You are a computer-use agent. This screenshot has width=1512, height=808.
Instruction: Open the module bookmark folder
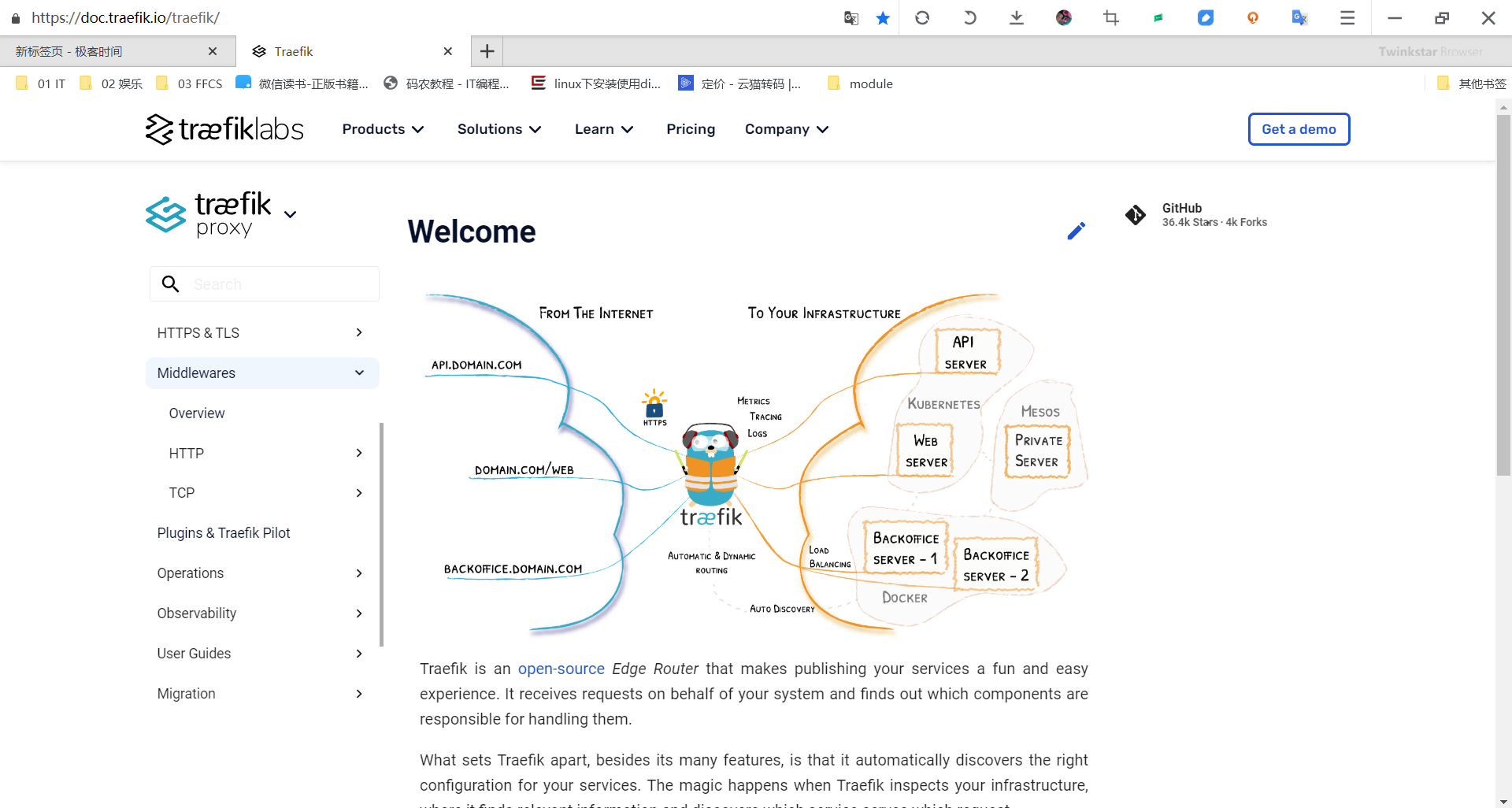click(x=860, y=83)
